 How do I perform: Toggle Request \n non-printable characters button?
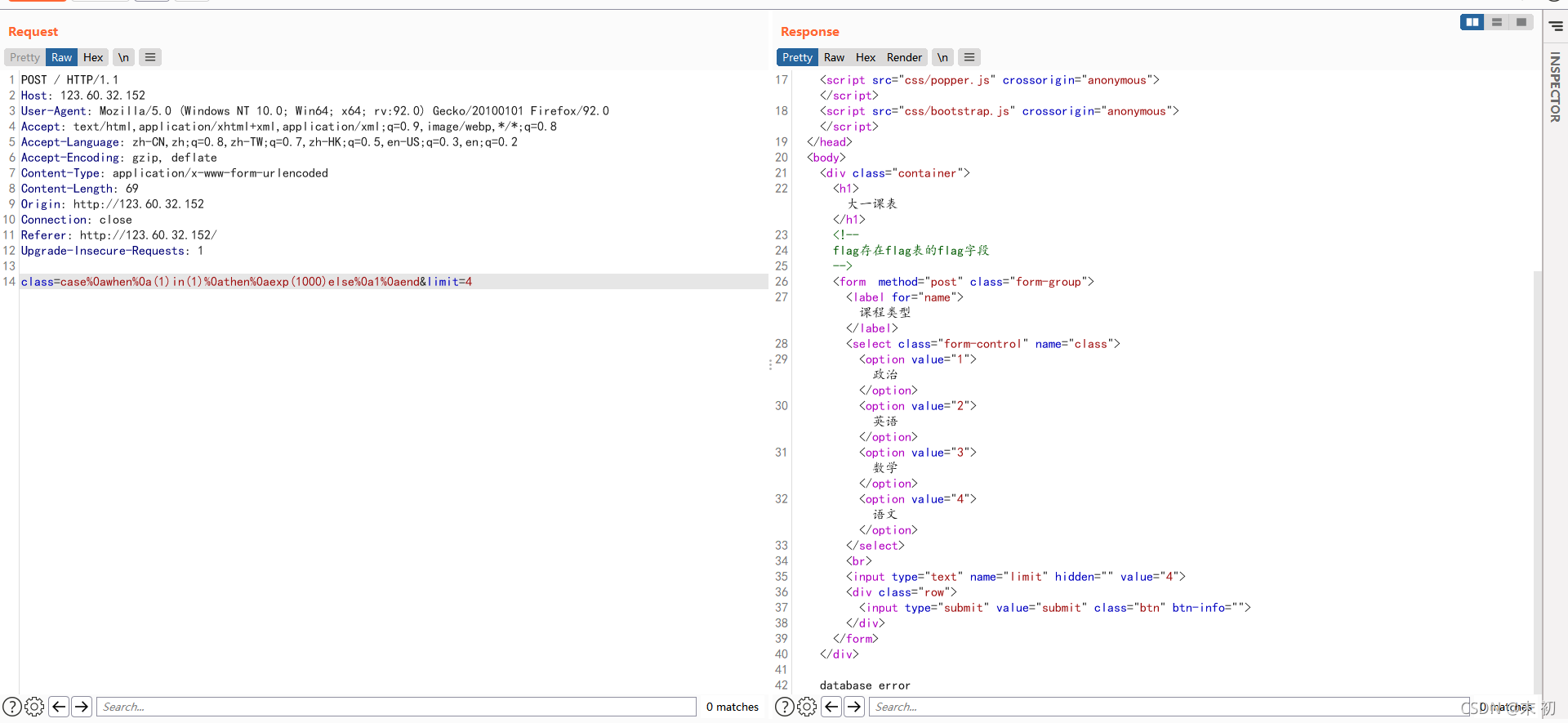click(123, 57)
